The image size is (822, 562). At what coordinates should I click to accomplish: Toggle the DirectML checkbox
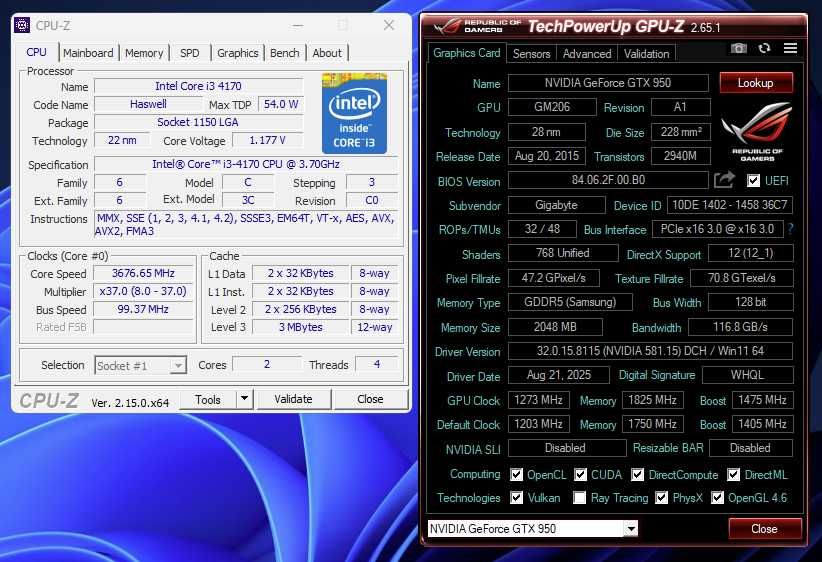click(733, 475)
